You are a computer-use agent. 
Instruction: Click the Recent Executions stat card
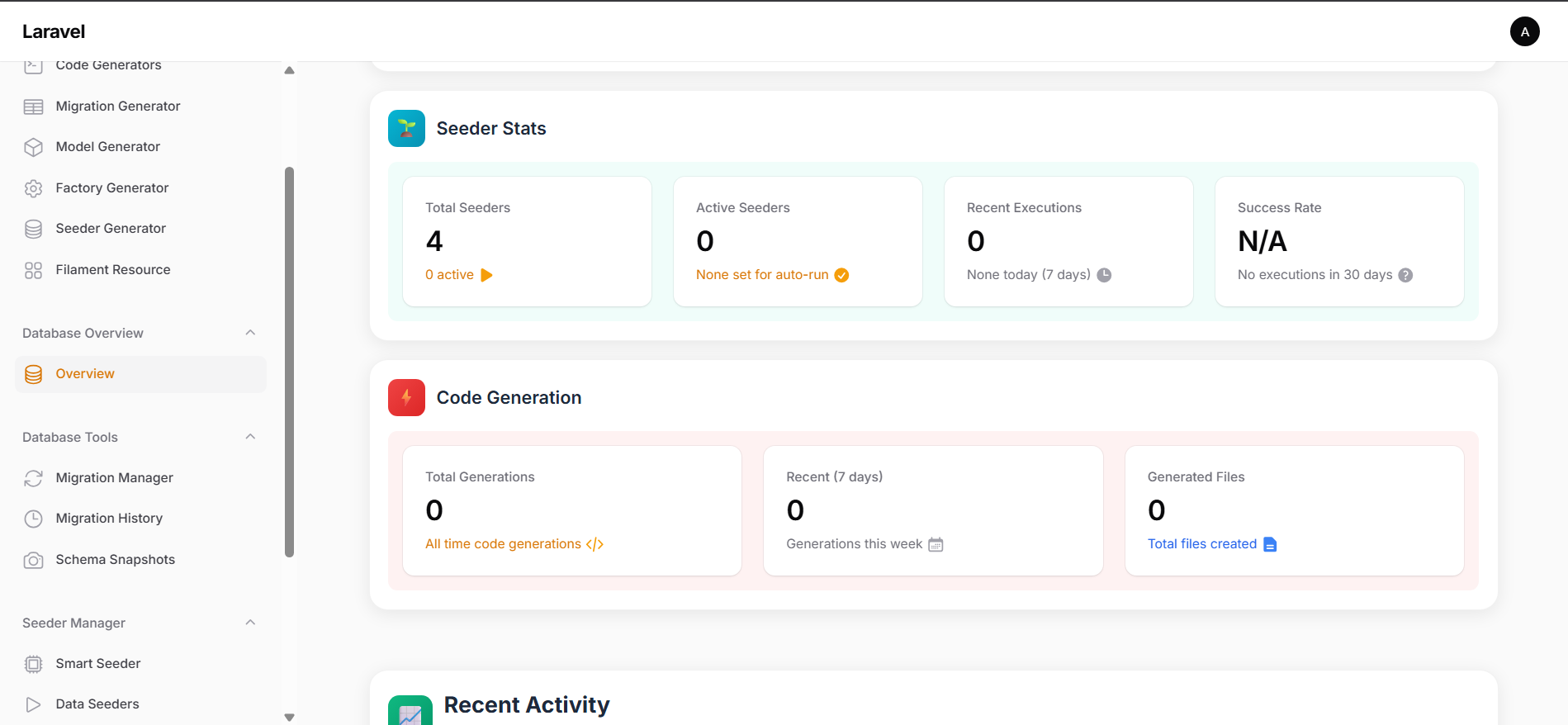pos(1068,241)
